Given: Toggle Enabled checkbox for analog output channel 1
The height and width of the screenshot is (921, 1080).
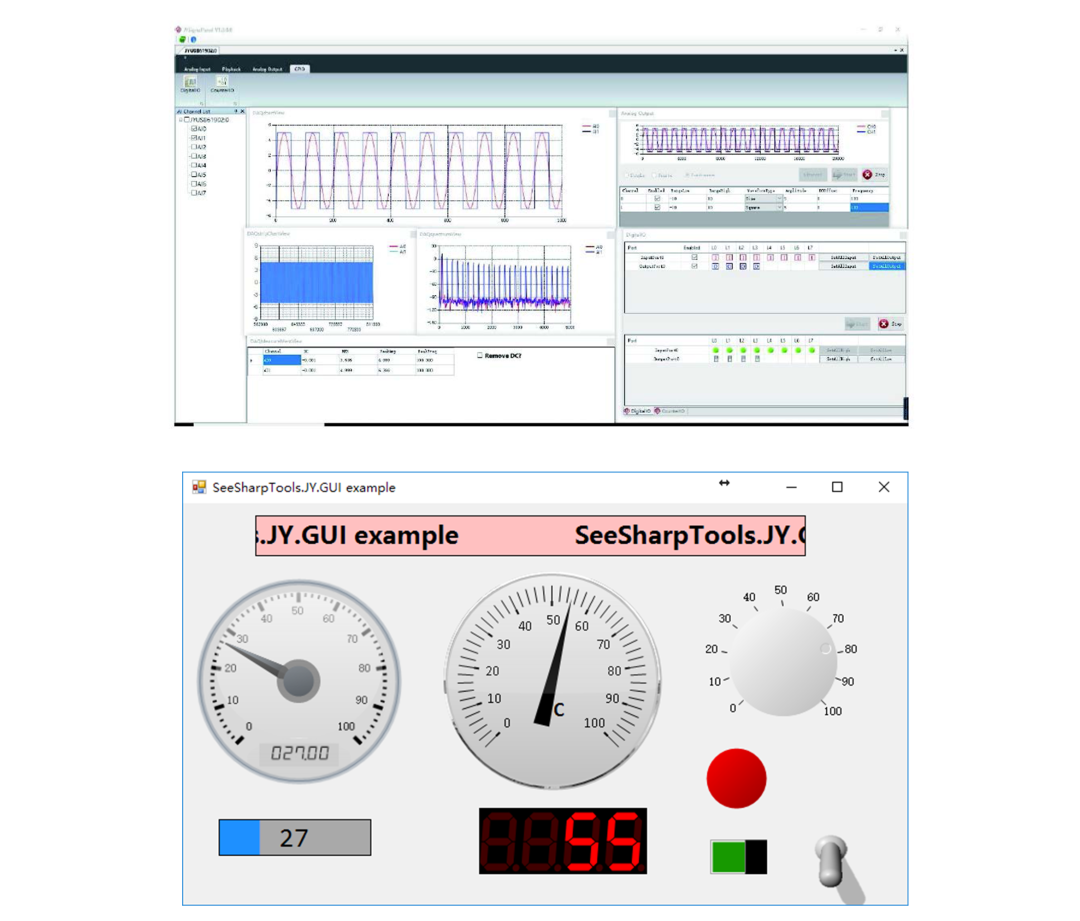Looking at the screenshot, I should [657, 207].
